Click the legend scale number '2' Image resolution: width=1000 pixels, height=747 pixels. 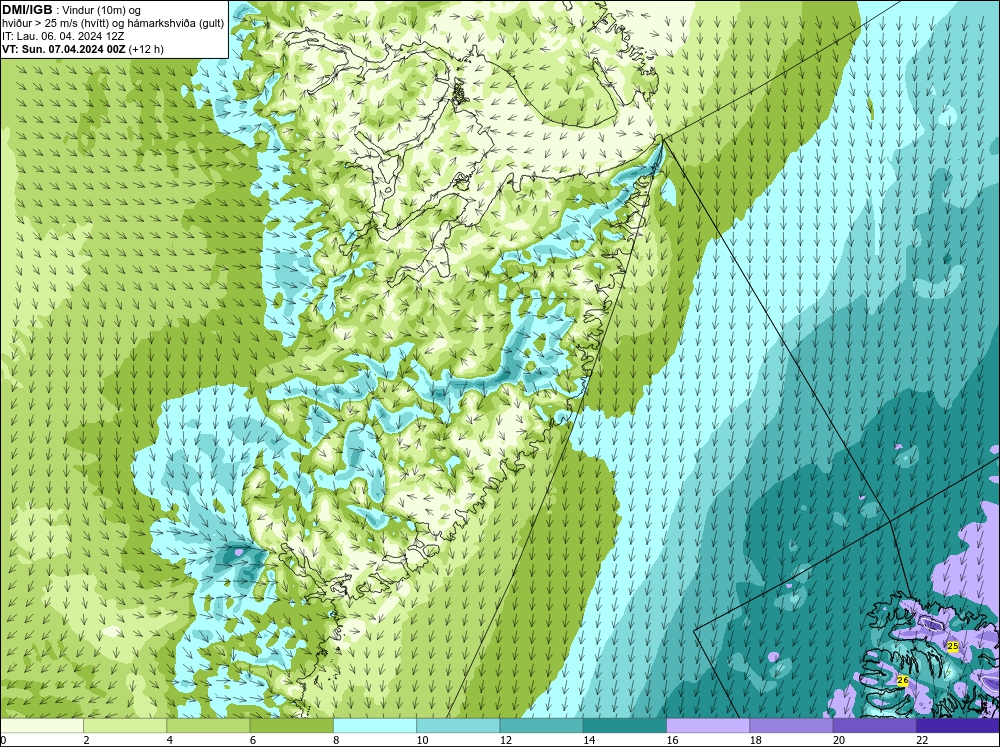click(x=86, y=740)
